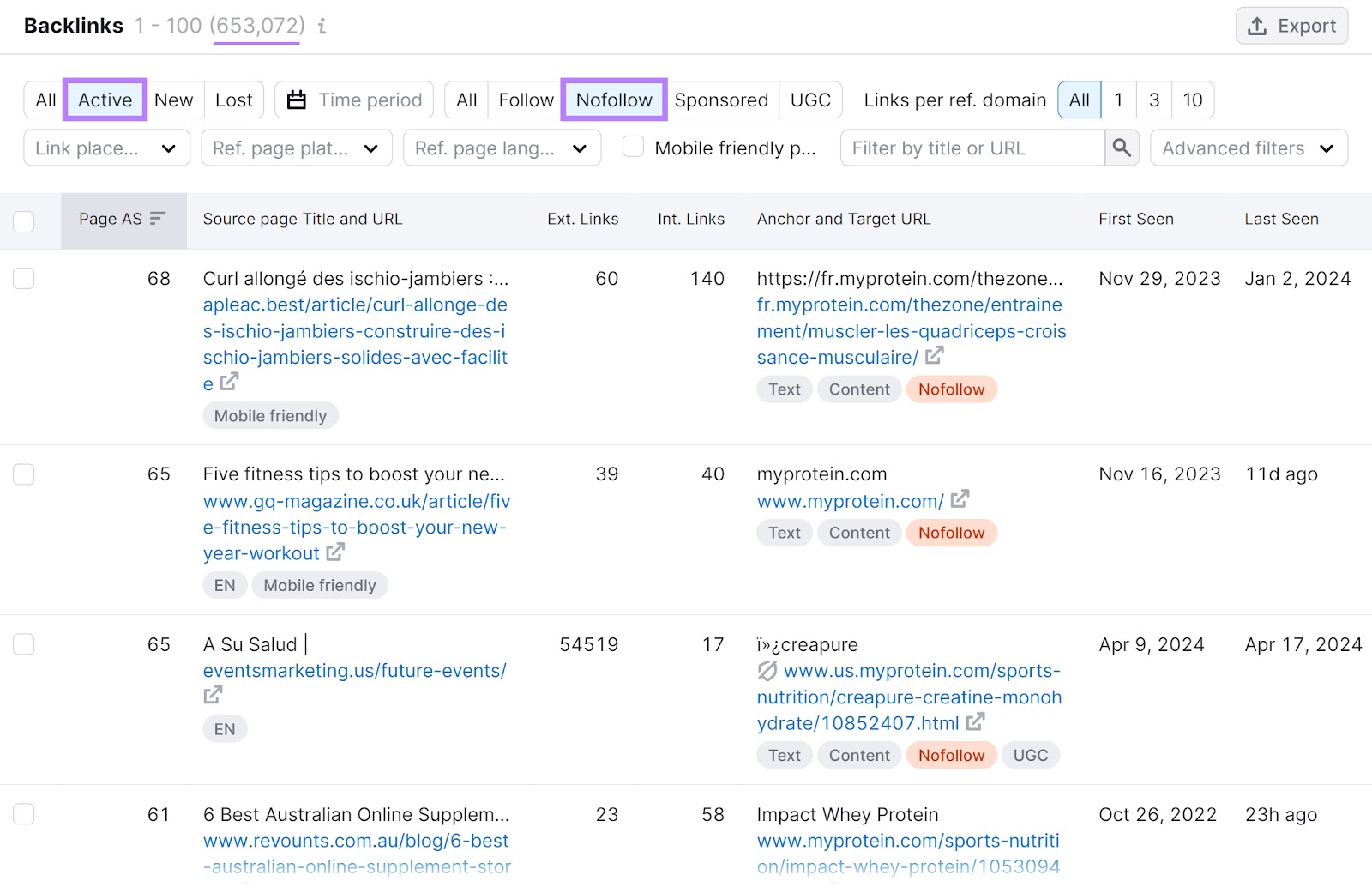Open the Ref. page platform dropdown
The height and width of the screenshot is (893, 1372).
coord(296,148)
